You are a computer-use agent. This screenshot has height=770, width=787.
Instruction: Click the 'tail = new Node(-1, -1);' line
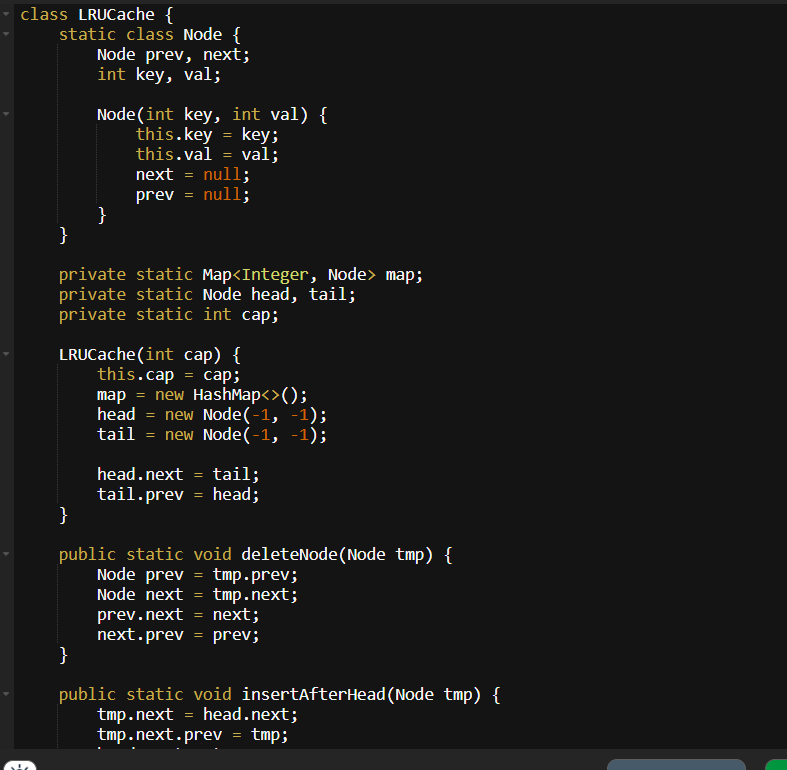pyautogui.click(x=212, y=435)
